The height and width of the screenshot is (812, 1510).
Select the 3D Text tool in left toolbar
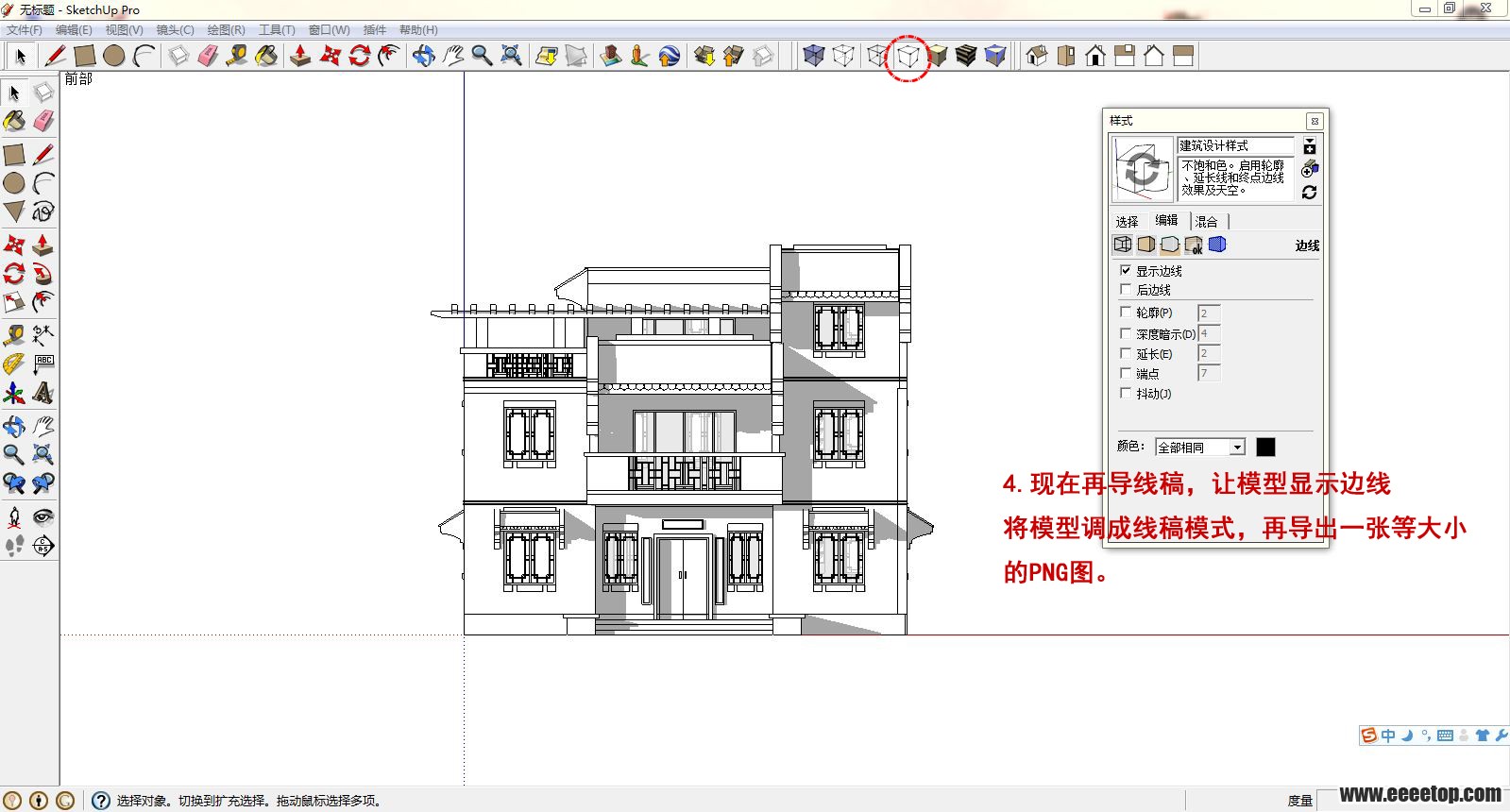(x=43, y=392)
